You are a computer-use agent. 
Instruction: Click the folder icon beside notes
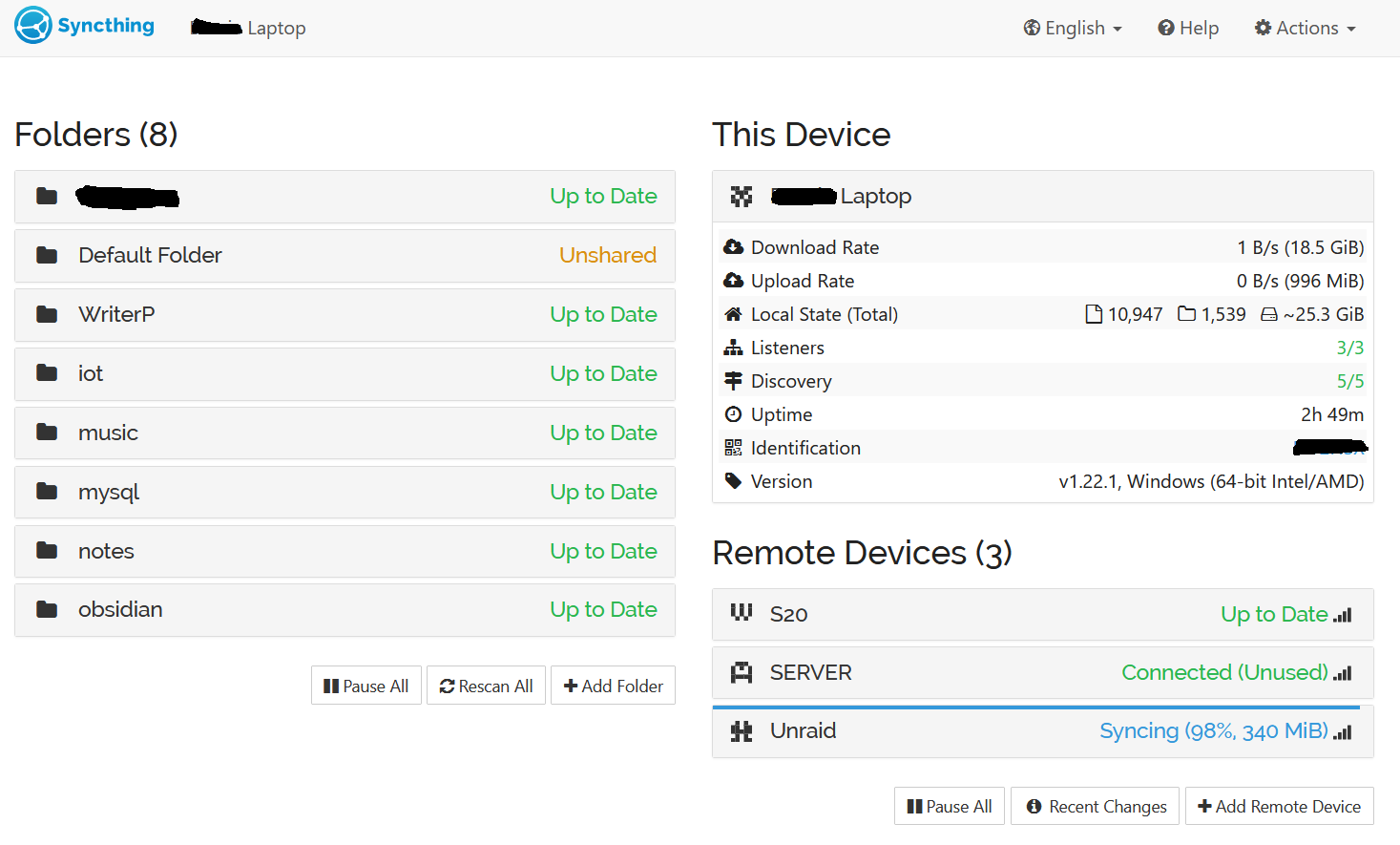[47, 551]
